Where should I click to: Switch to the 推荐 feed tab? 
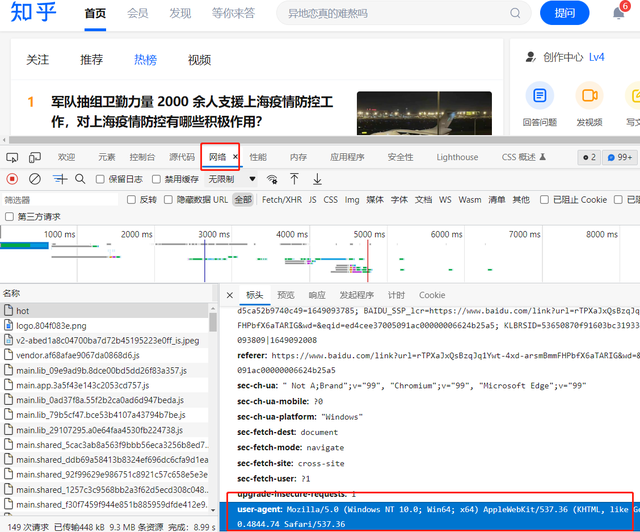pos(91,60)
